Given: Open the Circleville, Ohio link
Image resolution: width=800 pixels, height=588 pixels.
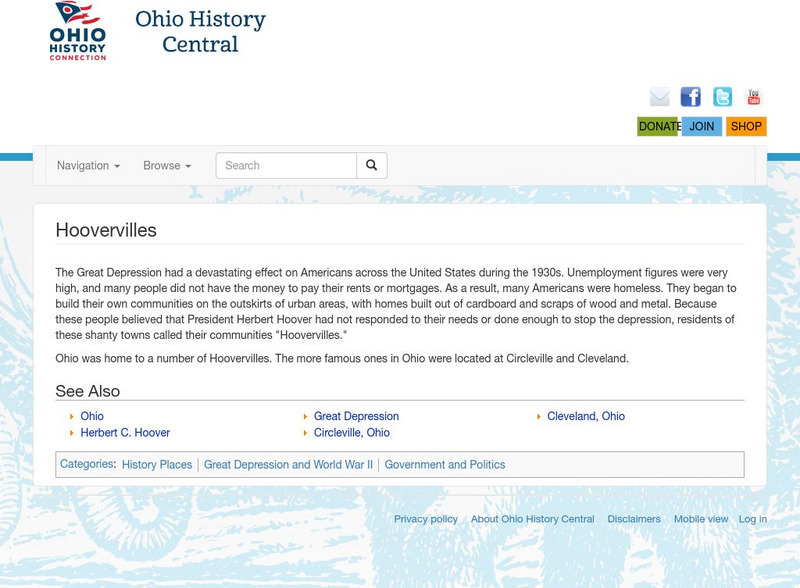Looking at the screenshot, I should [352, 433].
